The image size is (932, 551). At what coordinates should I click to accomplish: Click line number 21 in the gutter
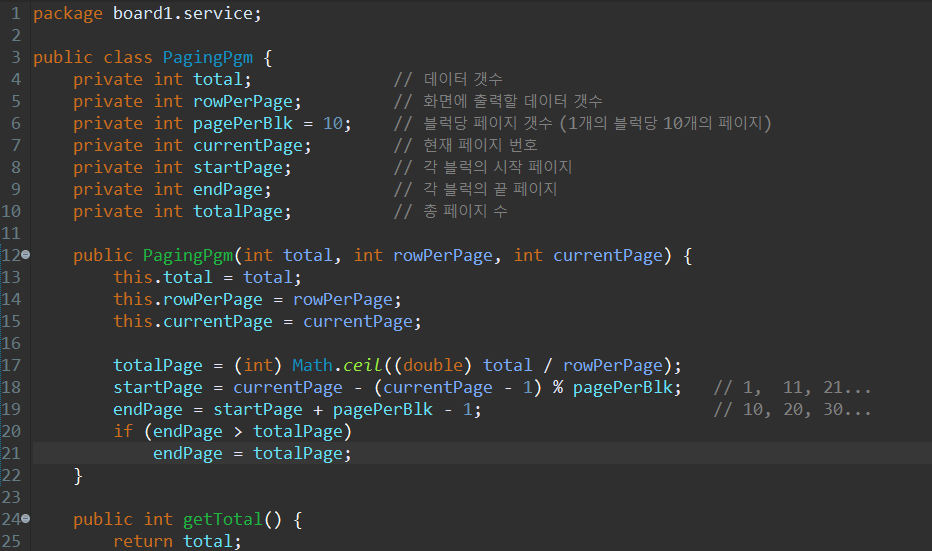coord(11,454)
